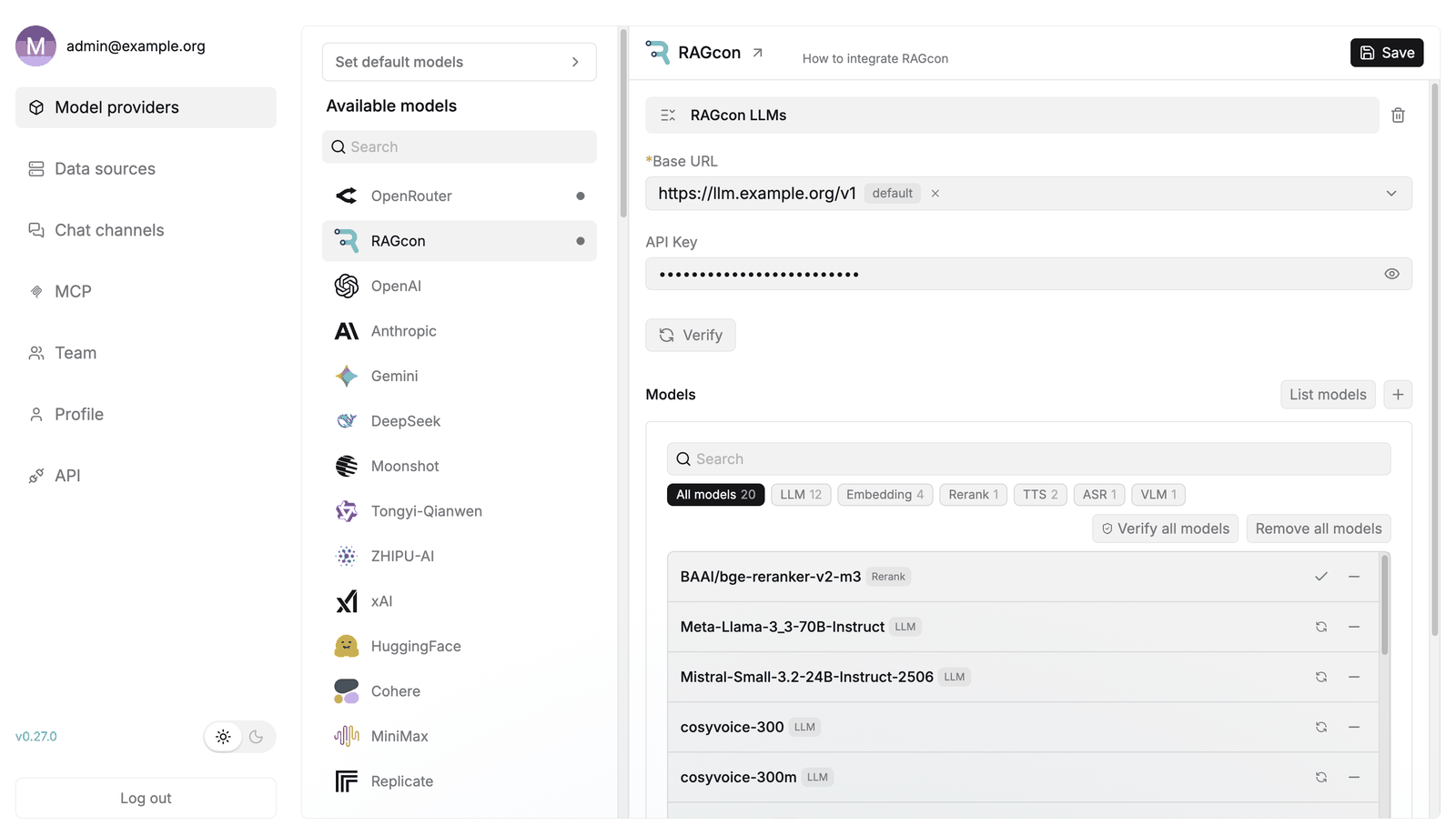Filter models by the Embedding tab
1456x836 pixels.
point(885,495)
